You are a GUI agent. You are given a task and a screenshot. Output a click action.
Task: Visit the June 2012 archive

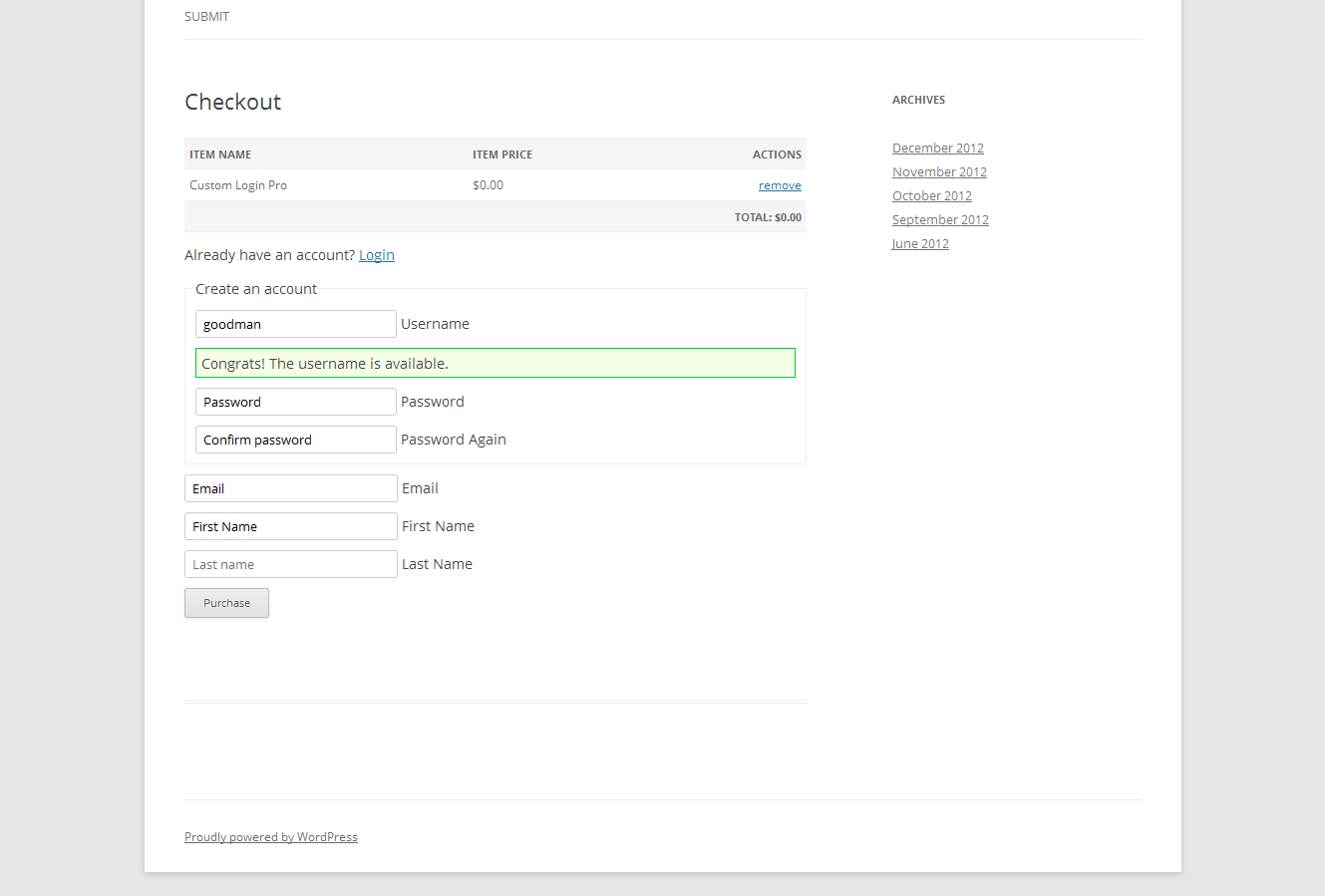pos(920,244)
